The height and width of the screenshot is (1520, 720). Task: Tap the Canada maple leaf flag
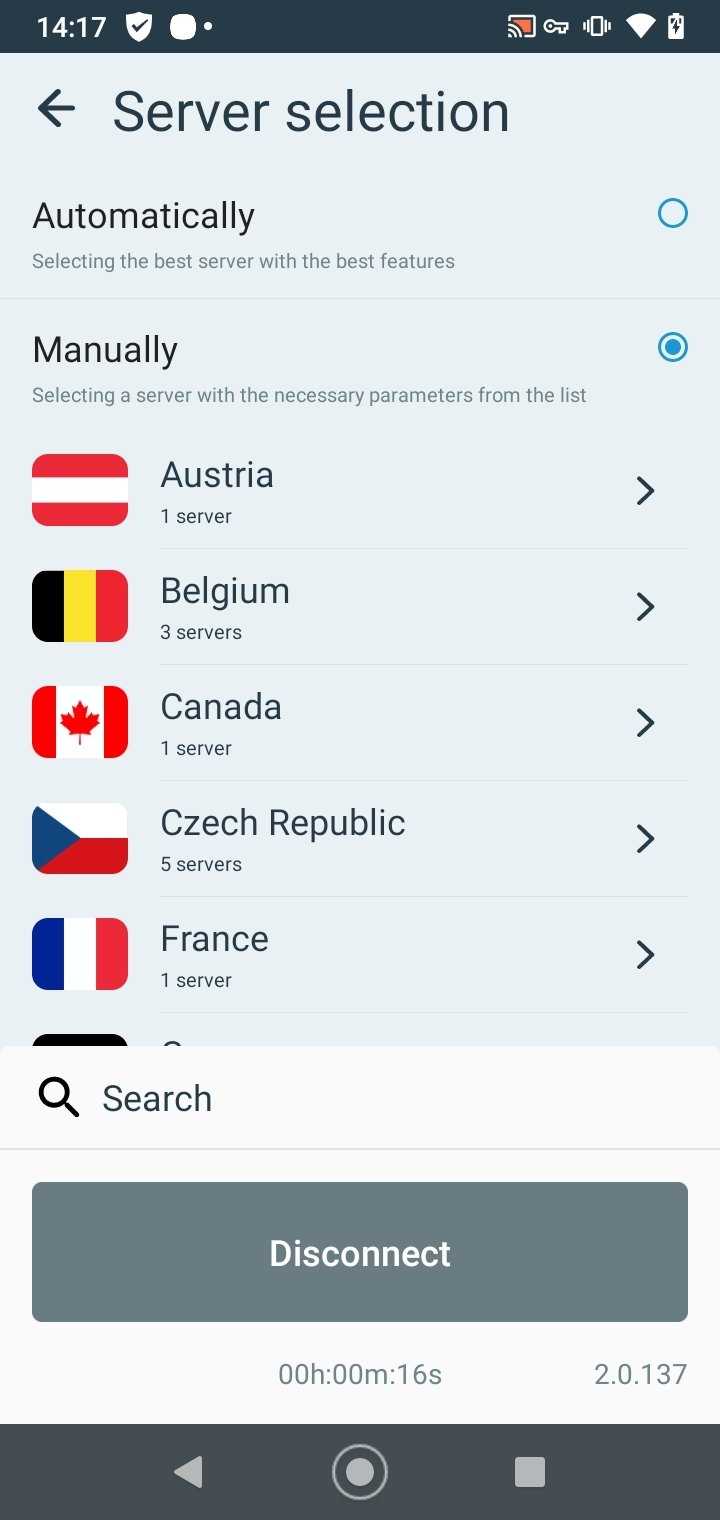point(80,722)
